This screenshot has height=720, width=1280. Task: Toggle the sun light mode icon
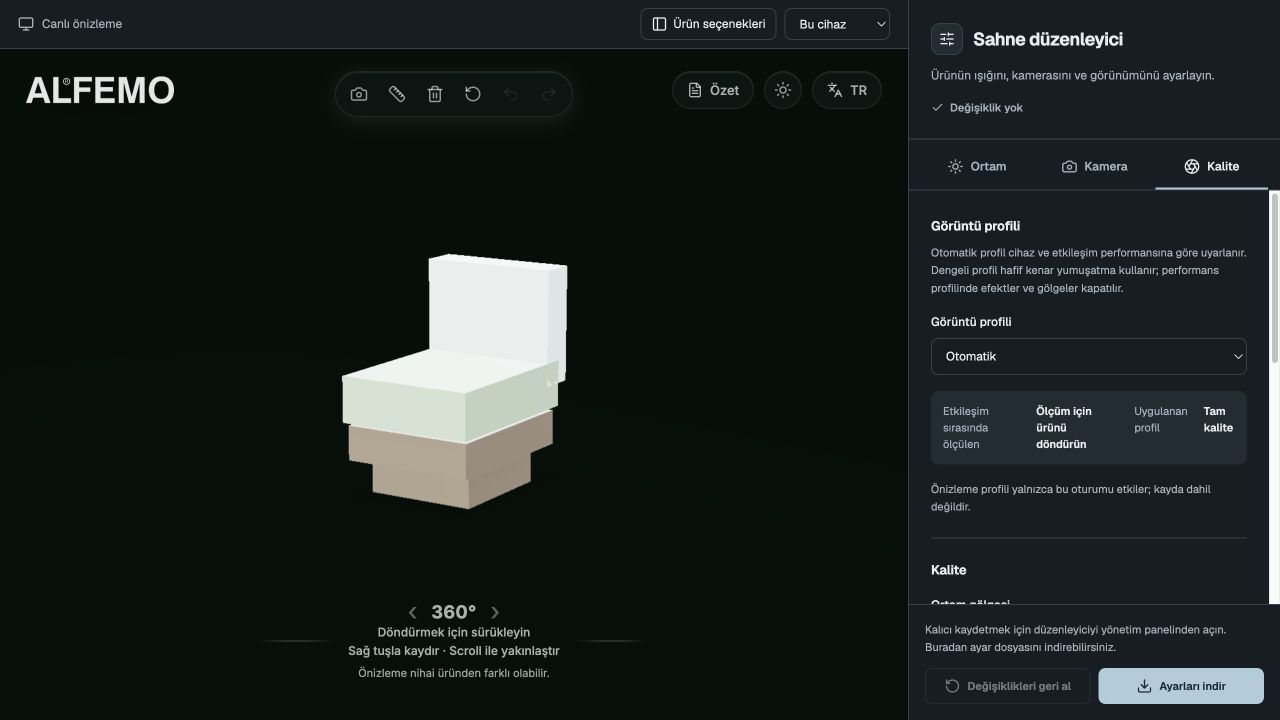coord(783,90)
